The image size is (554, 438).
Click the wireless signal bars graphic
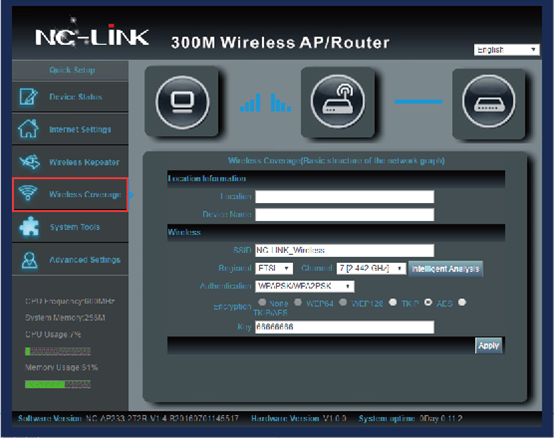(265, 103)
